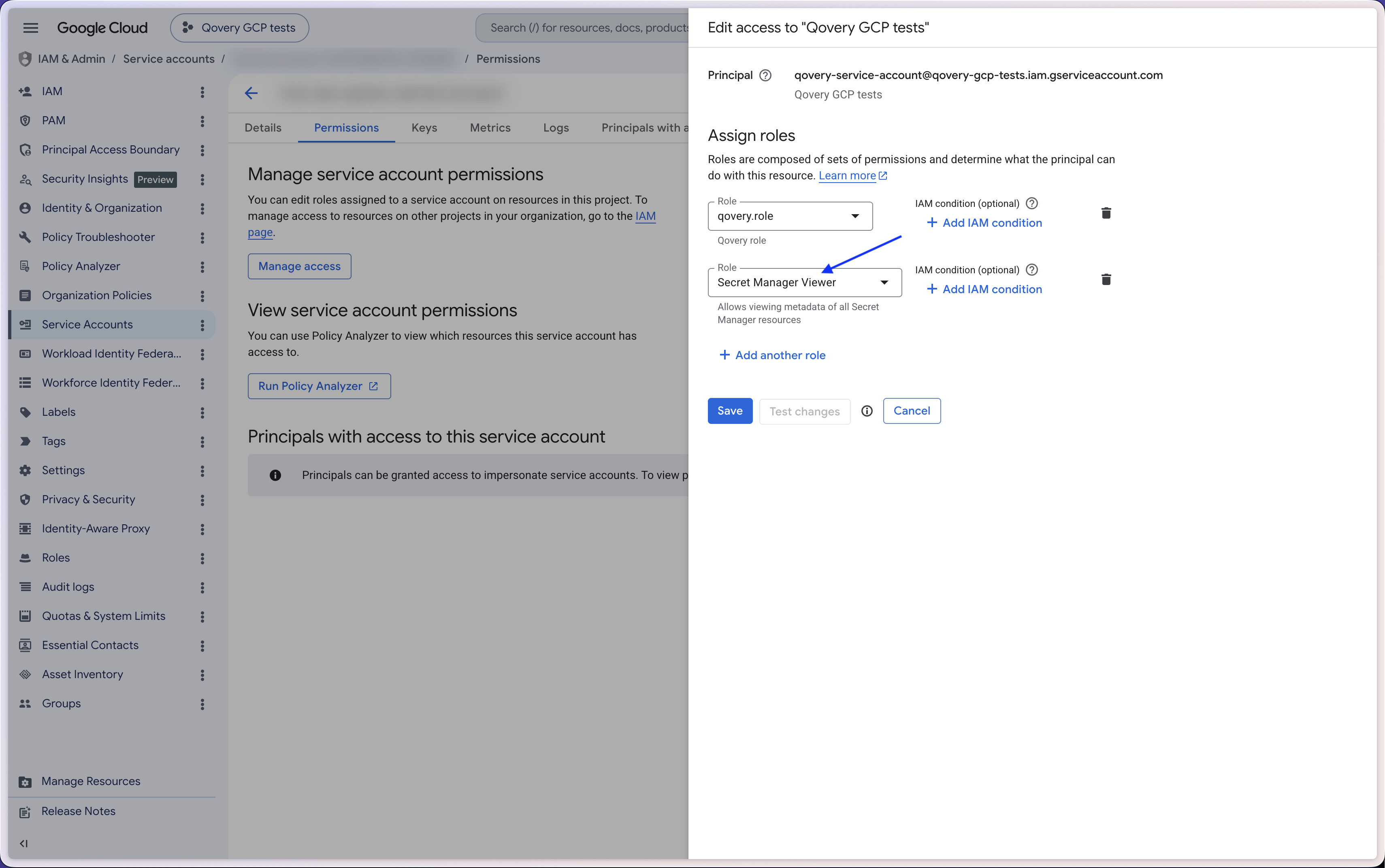Open more options for Settings item

tap(202, 471)
